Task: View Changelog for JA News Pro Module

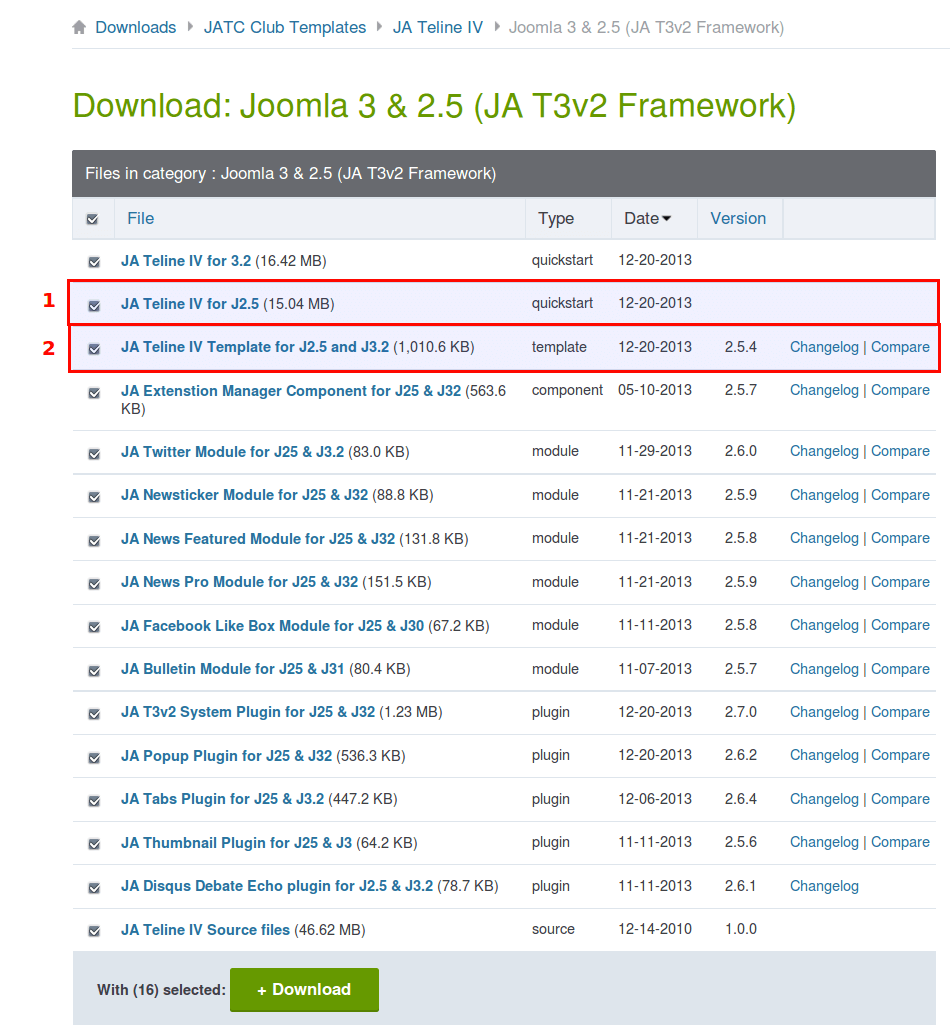Action: point(824,582)
